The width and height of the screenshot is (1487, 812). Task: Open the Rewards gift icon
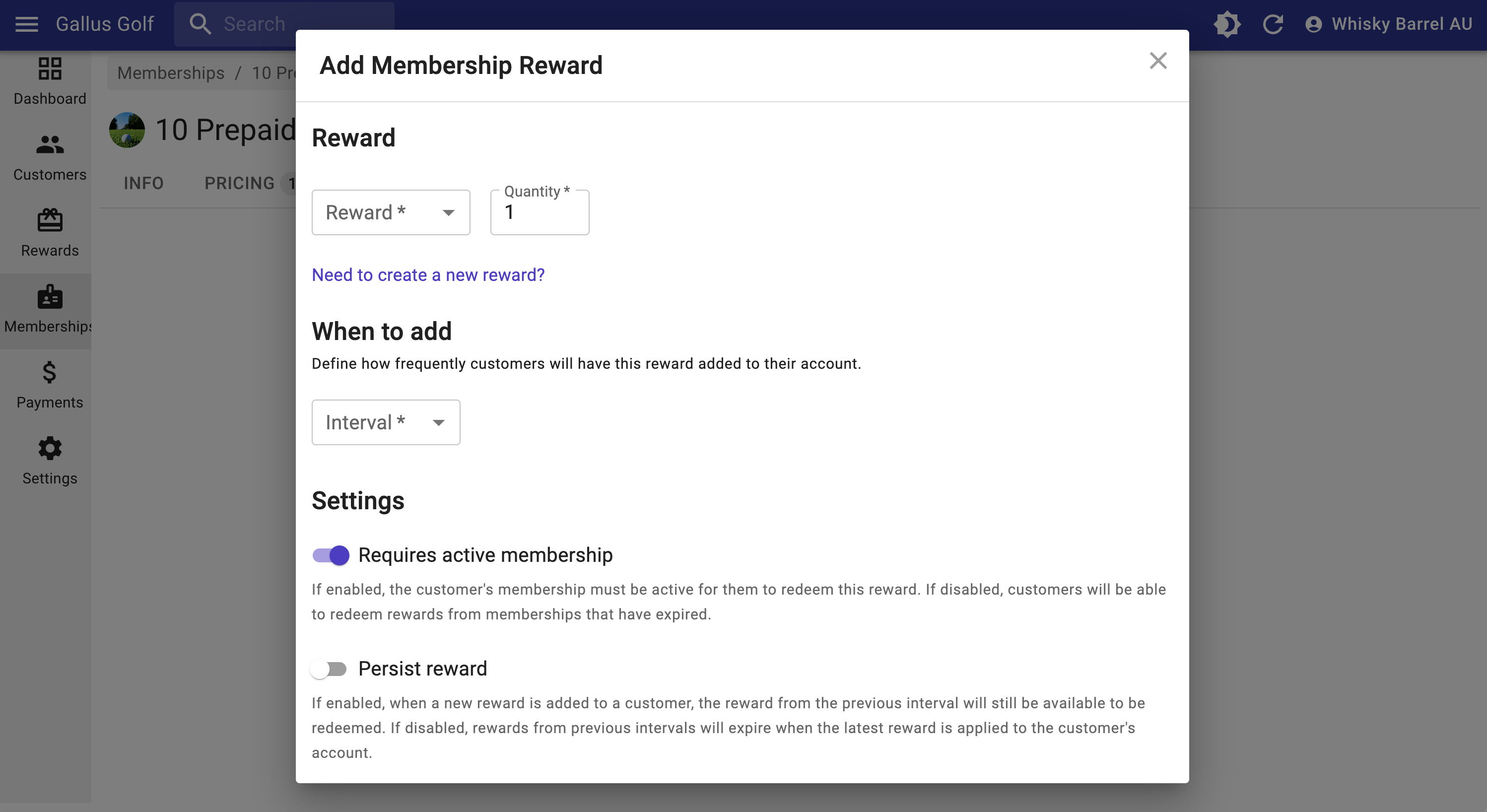tap(50, 220)
